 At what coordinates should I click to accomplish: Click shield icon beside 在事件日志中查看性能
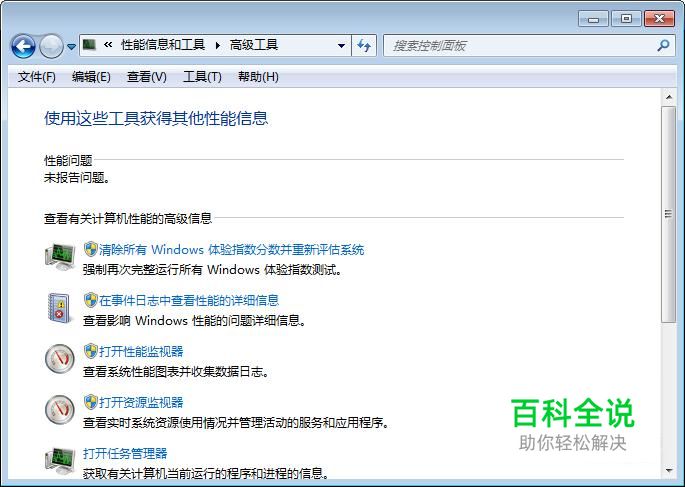pyautogui.click(x=90, y=300)
